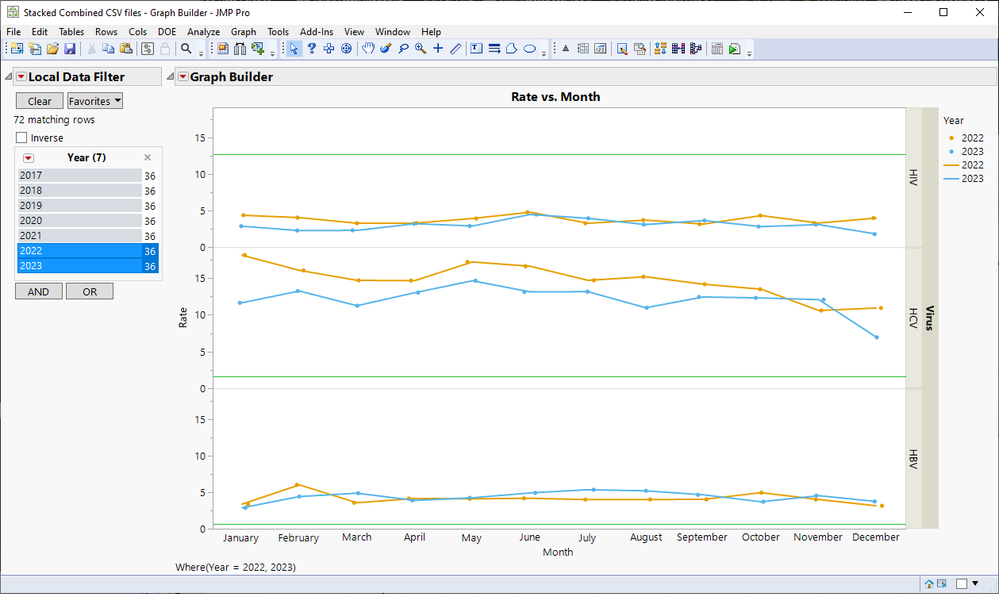Select the crosshairs tool

tap(438, 48)
